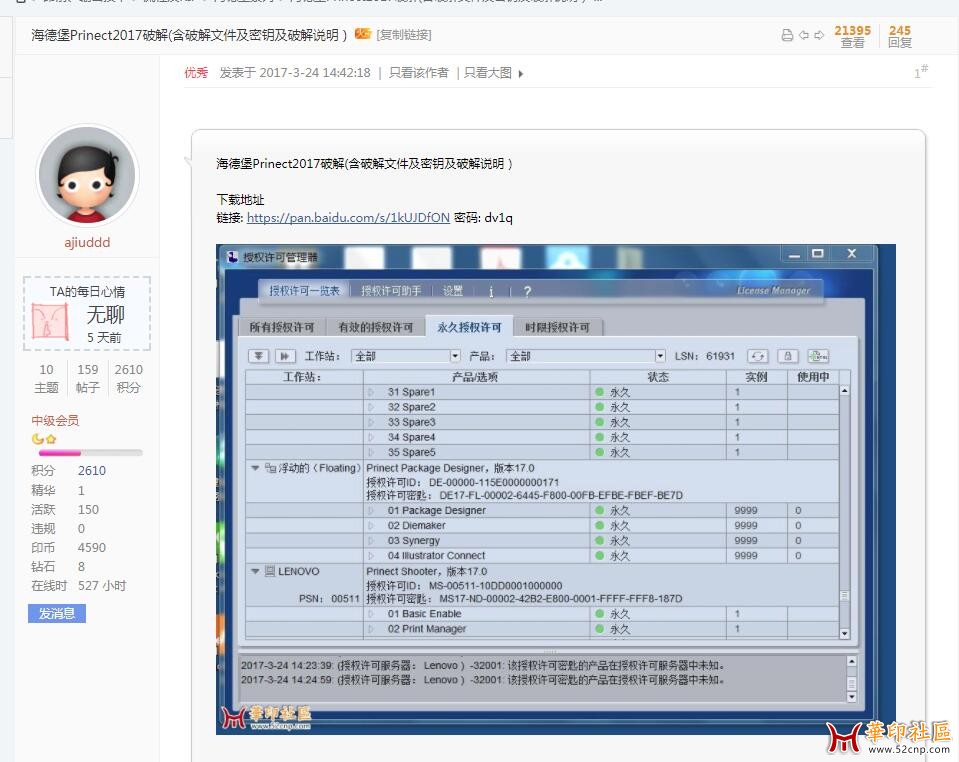Open the 产品 dropdown showing 全部
Image resolution: width=959 pixels, height=762 pixels.
pos(585,356)
